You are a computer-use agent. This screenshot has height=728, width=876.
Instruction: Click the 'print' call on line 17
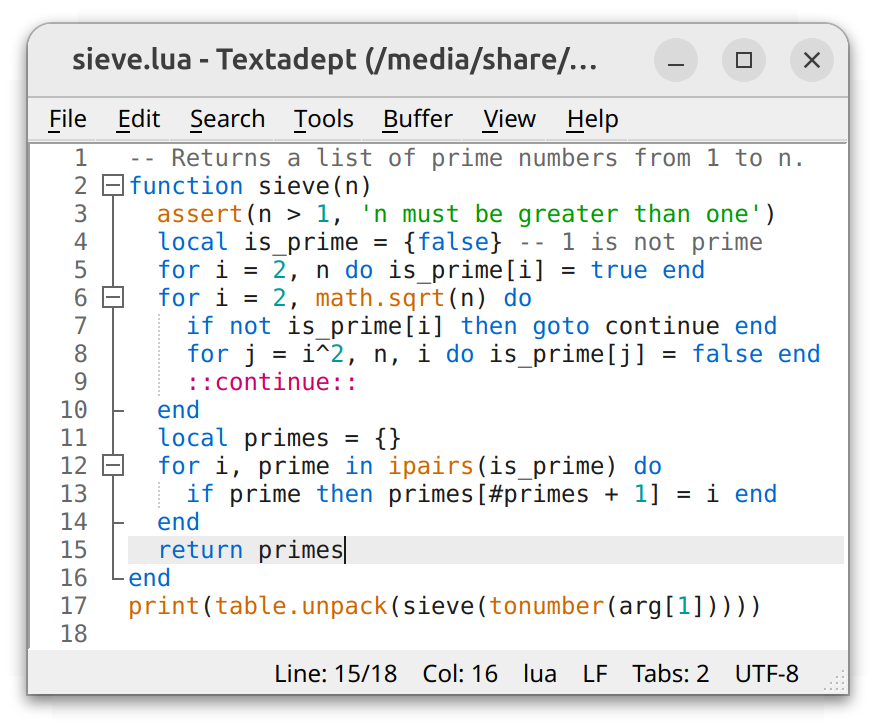pyautogui.click(x=164, y=607)
